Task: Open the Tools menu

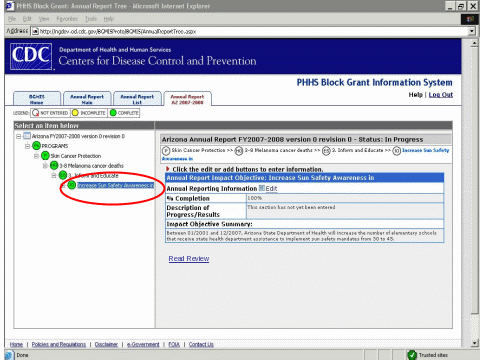Action: 91,19
